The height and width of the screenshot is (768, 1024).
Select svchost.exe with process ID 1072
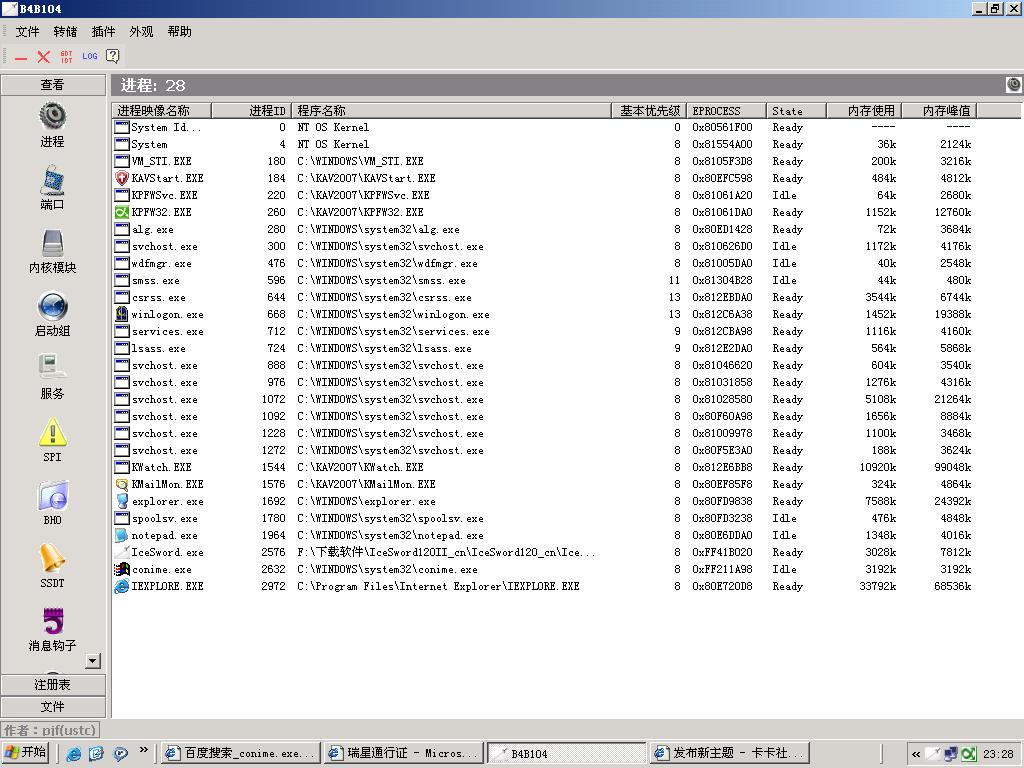tap(543, 399)
